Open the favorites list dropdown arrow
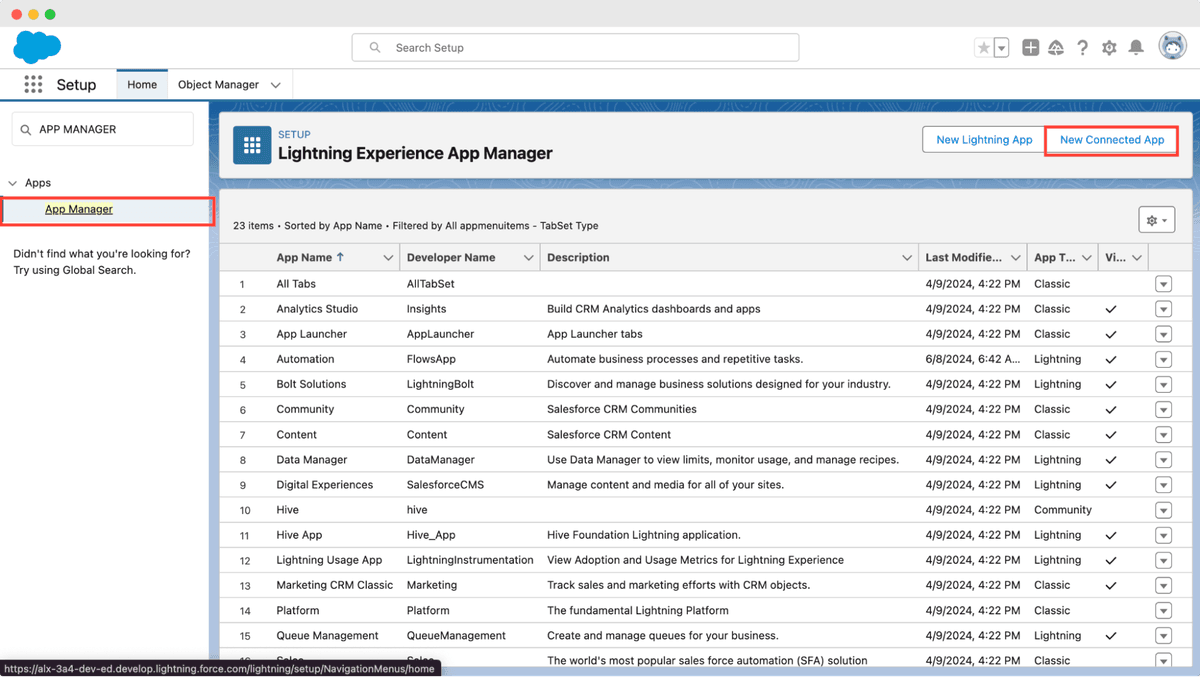The height and width of the screenshot is (677, 1200). click(x=1002, y=47)
